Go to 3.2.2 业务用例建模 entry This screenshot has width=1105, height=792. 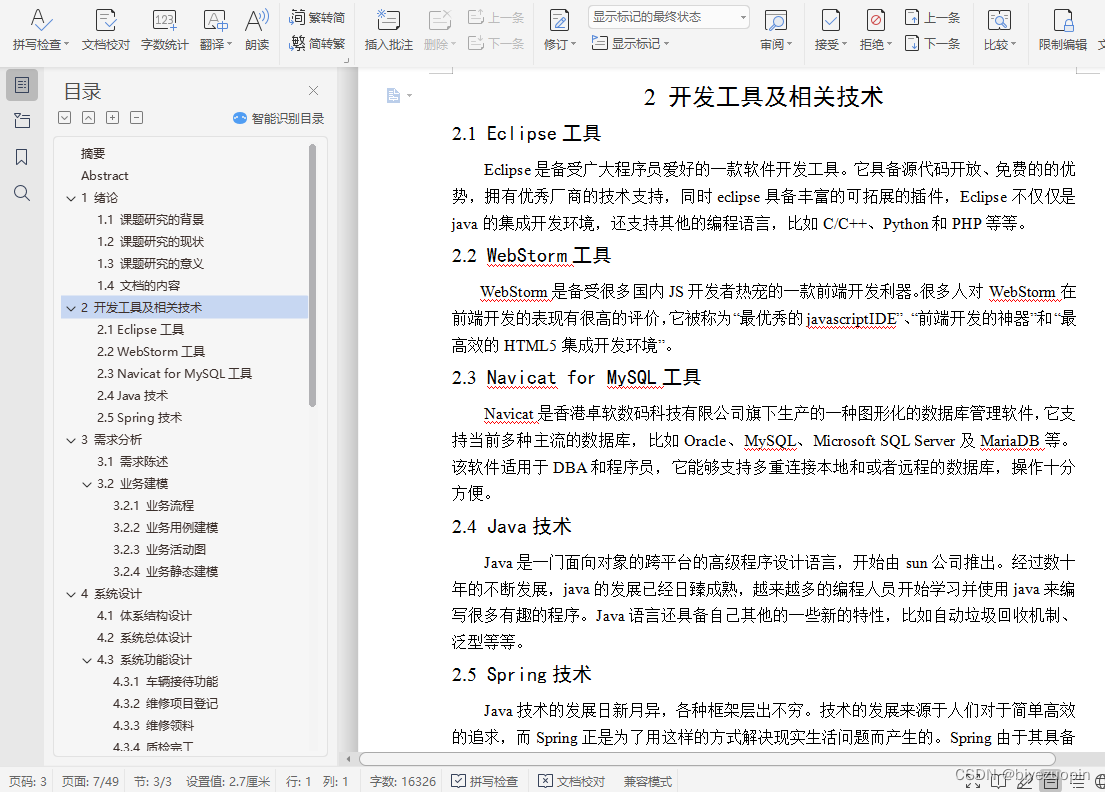(166, 528)
